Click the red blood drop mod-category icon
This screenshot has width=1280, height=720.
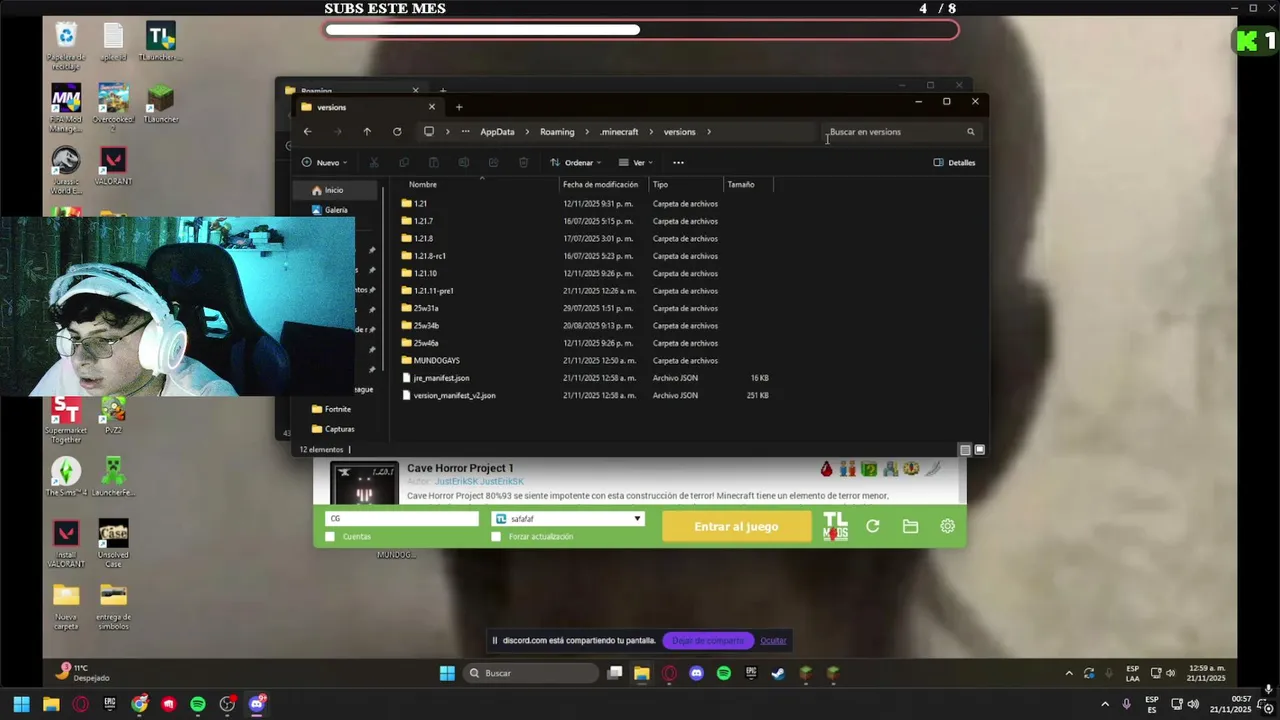[x=826, y=468]
